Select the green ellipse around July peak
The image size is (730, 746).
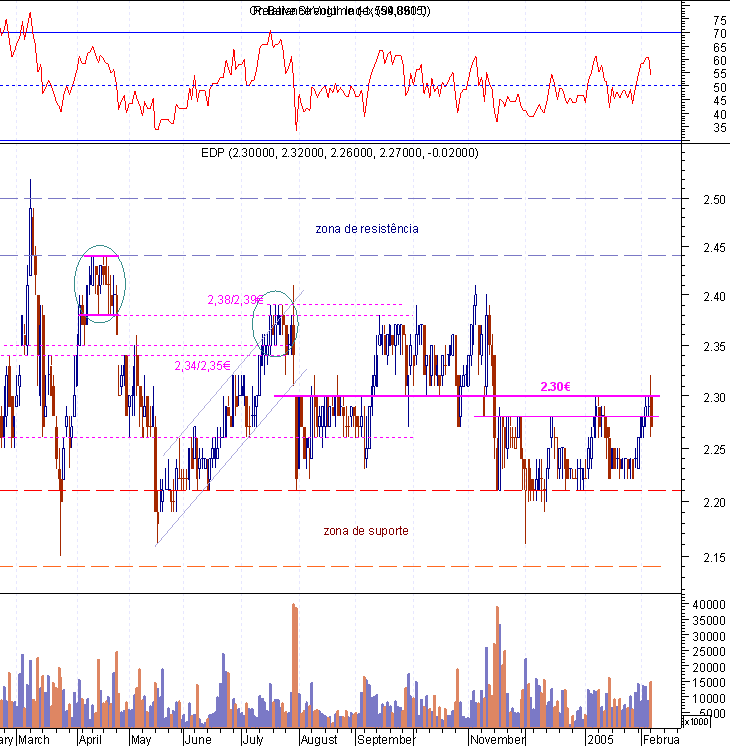point(275,324)
